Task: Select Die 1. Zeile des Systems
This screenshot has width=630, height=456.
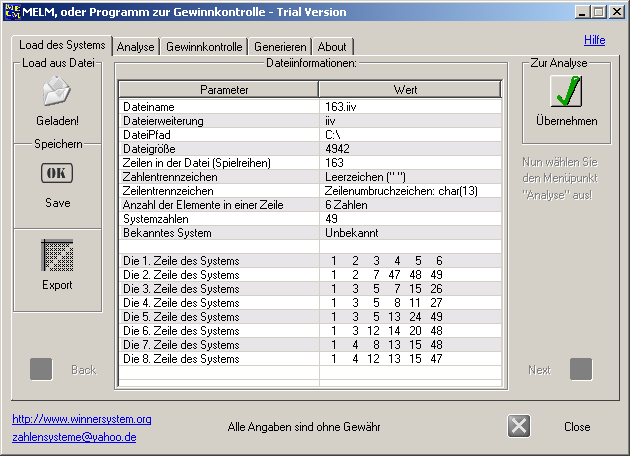Action: pyautogui.click(x=219, y=261)
